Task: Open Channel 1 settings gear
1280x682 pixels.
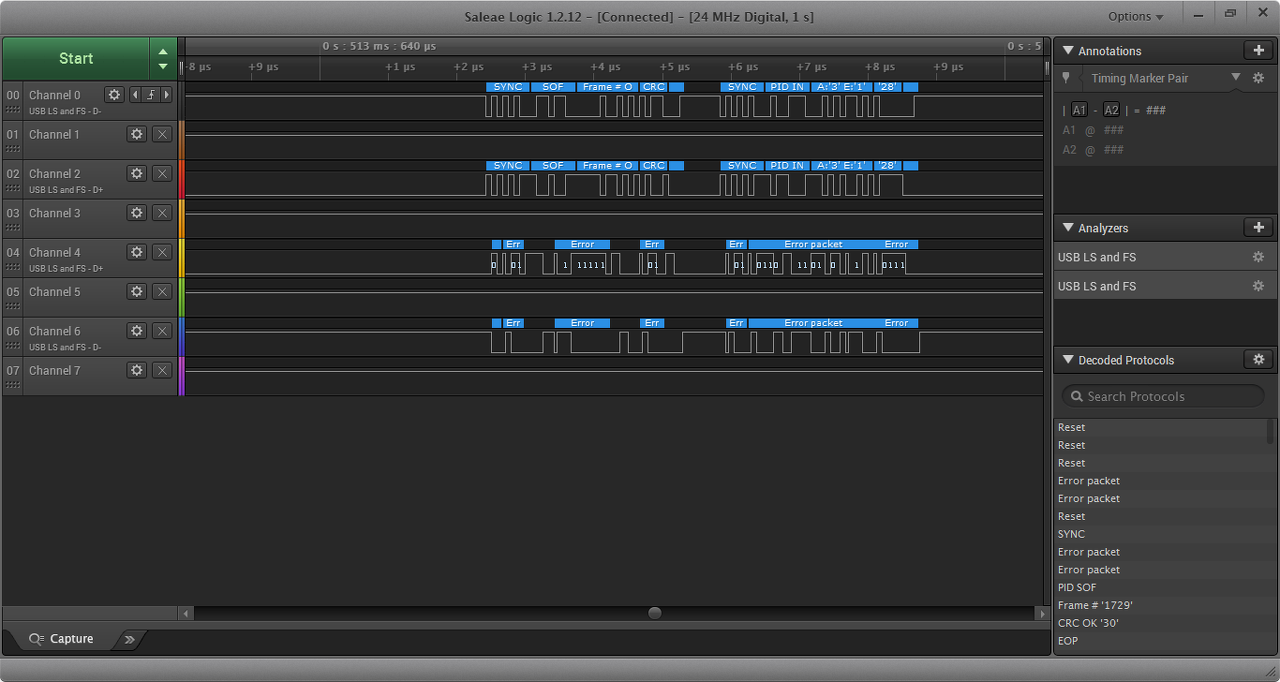Action: coord(137,134)
